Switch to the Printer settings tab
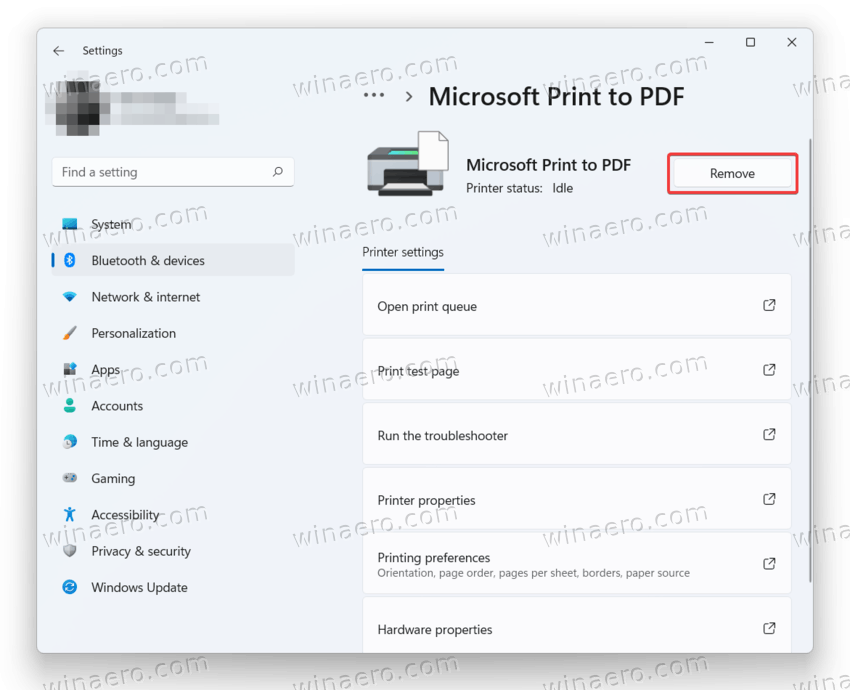 [x=402, y=253]
